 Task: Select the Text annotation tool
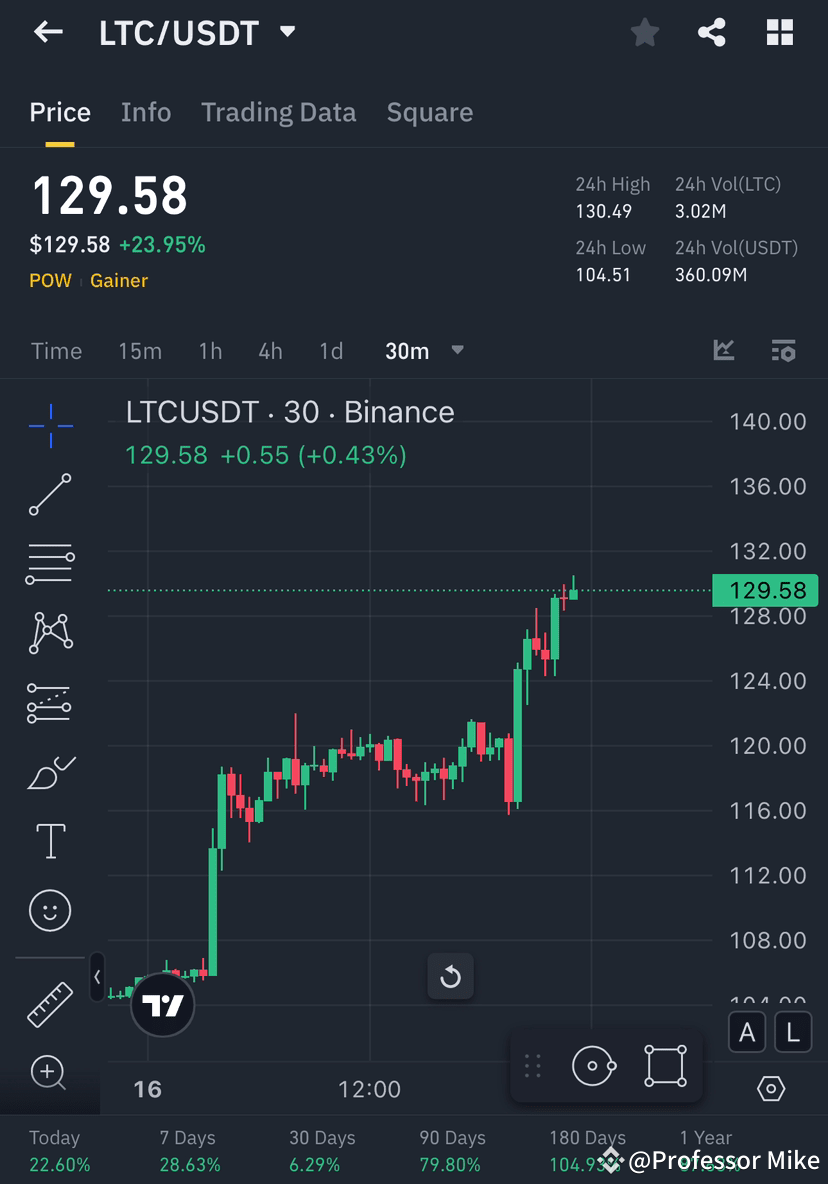coord(50,841)
